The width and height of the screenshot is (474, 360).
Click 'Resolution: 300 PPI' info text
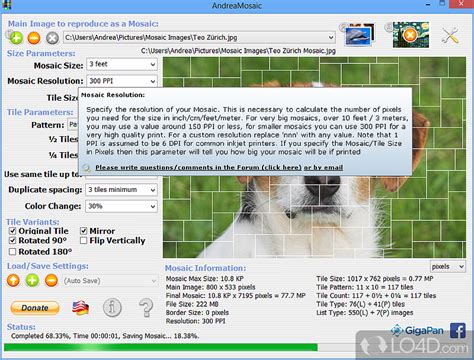195,321
